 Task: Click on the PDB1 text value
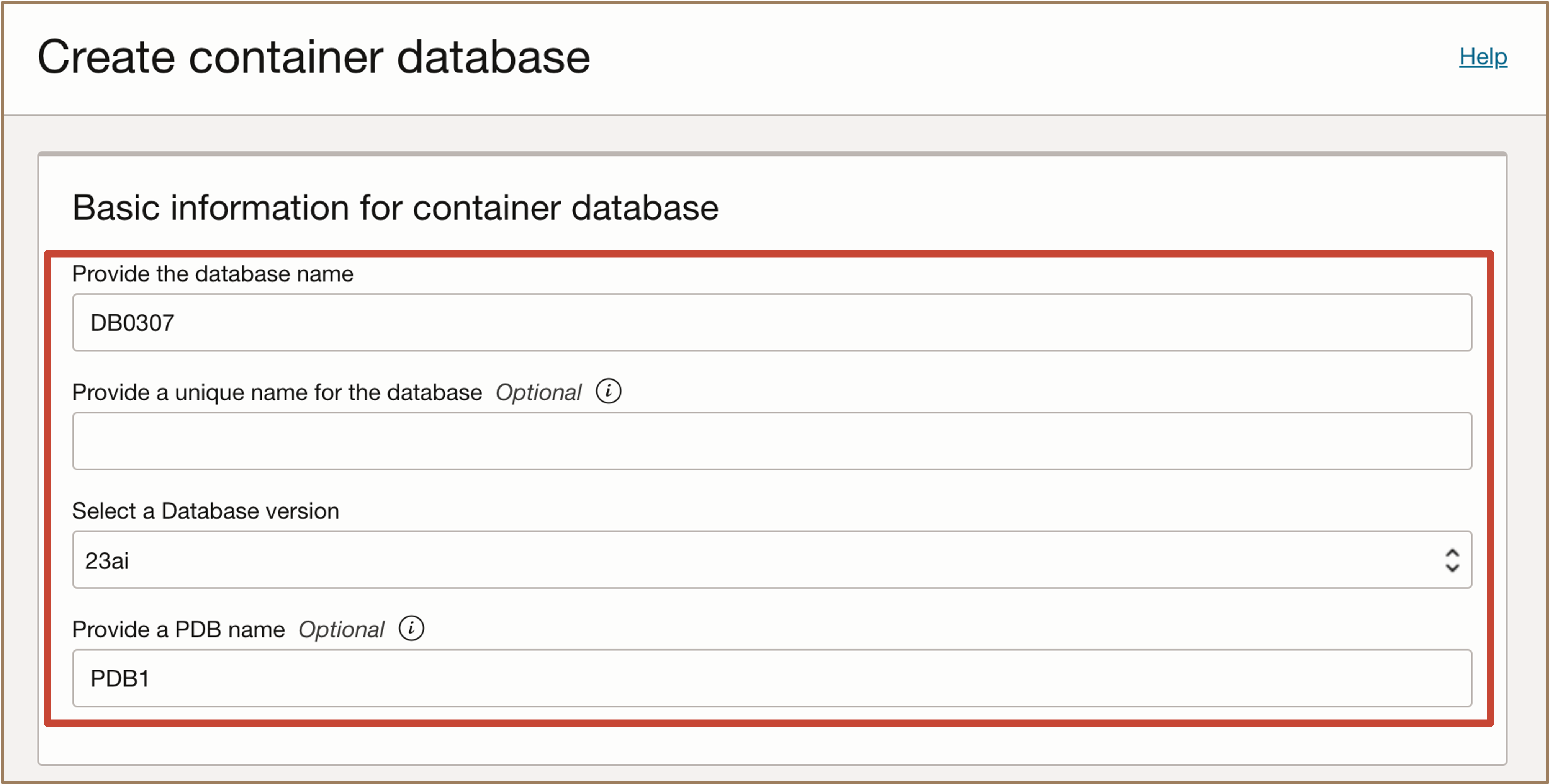pos(120,679)
